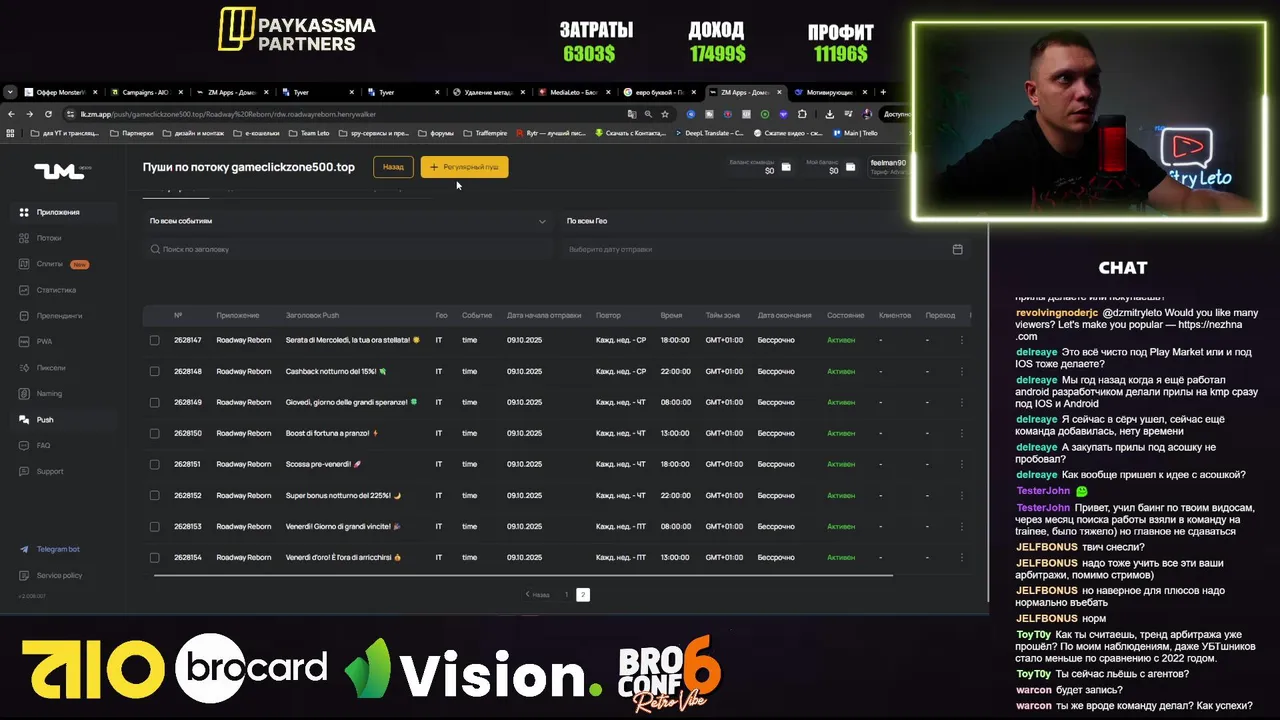Click the browser back arrow
The height and width of the screenshot is (720, 1280).
11,114
